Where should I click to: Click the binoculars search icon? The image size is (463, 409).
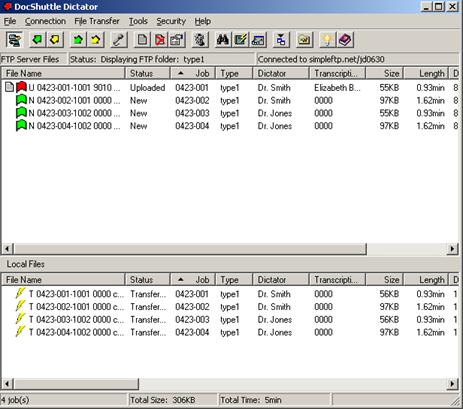(222, 40)
